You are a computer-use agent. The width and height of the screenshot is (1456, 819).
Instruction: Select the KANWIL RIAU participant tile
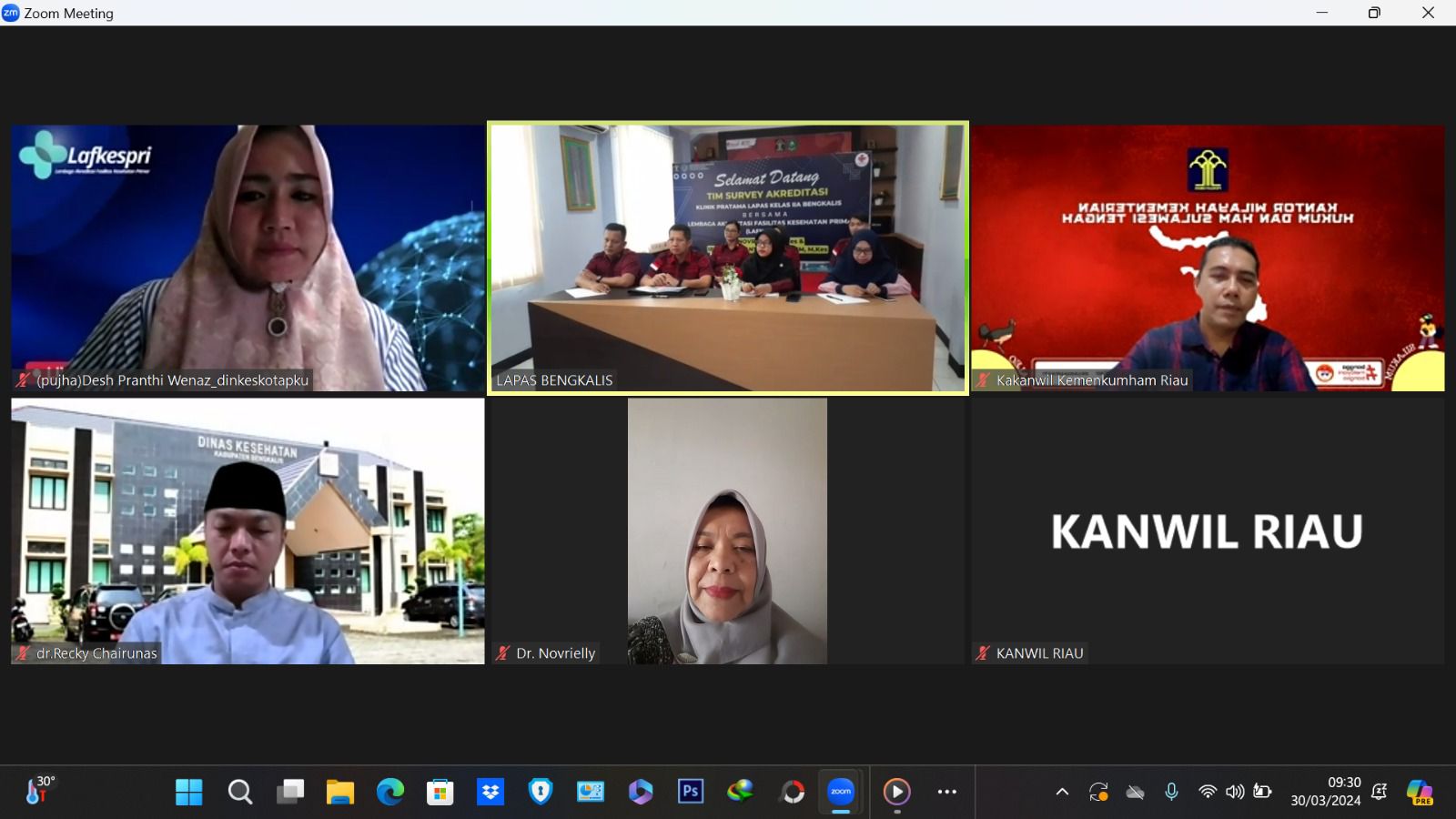[1208, 531]
